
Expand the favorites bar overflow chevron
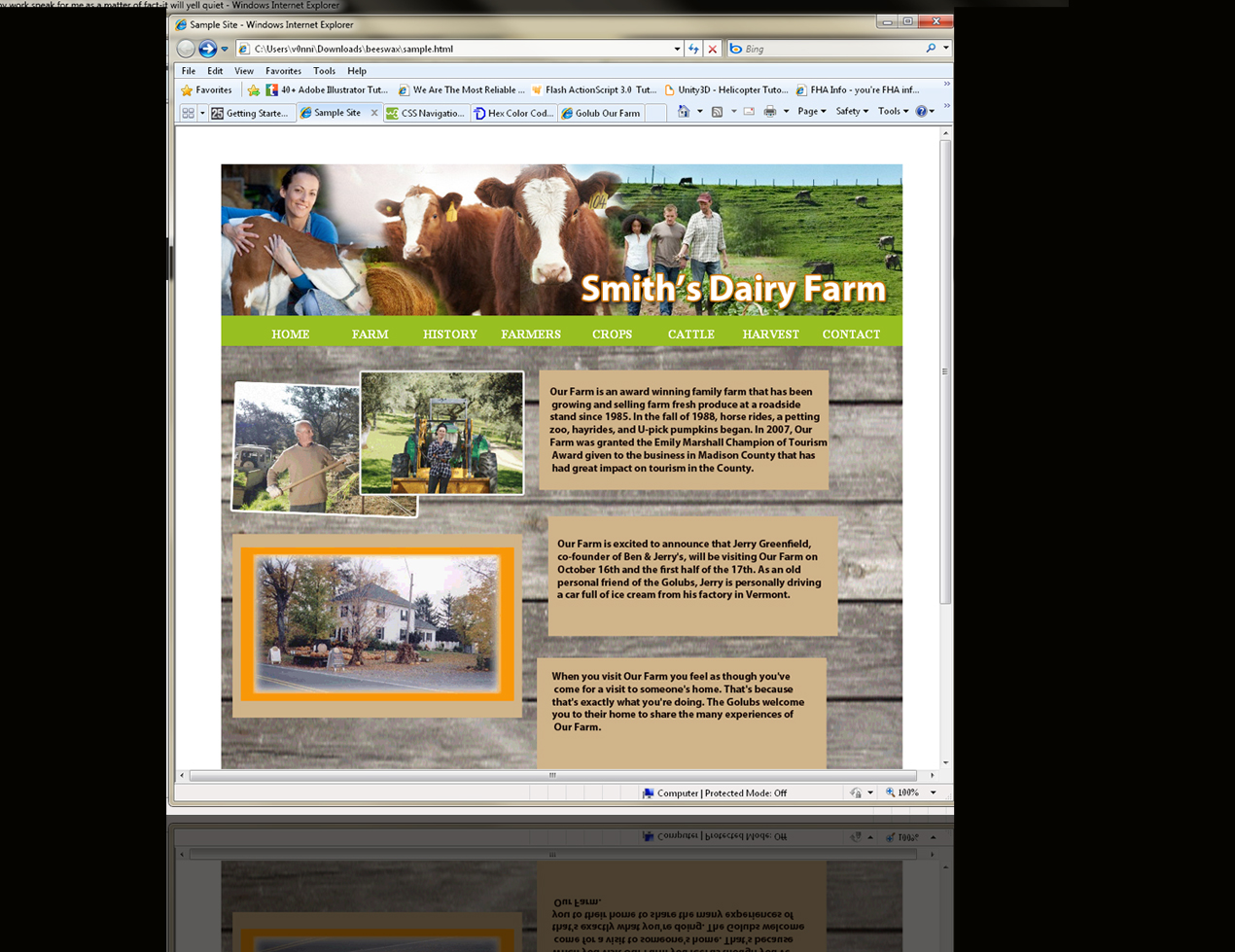point(946,85)
